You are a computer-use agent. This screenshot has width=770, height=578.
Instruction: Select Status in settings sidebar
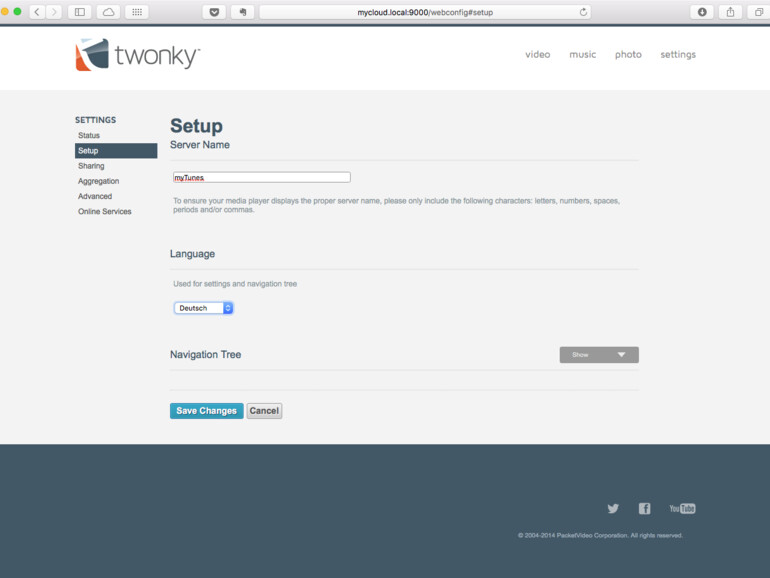click(89, 135)
